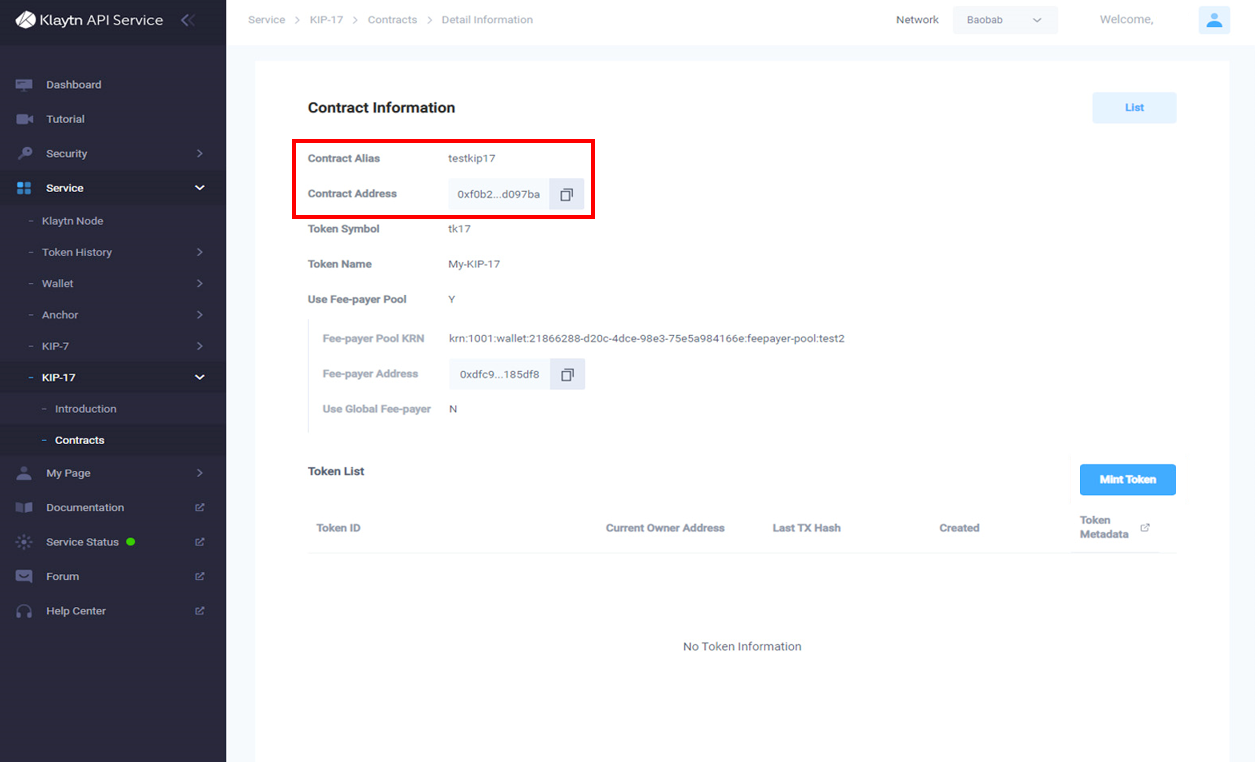The height and width of the screenshot is (762, 1255).
Task: Click the Help Center sidebar label
Action: 76,611
